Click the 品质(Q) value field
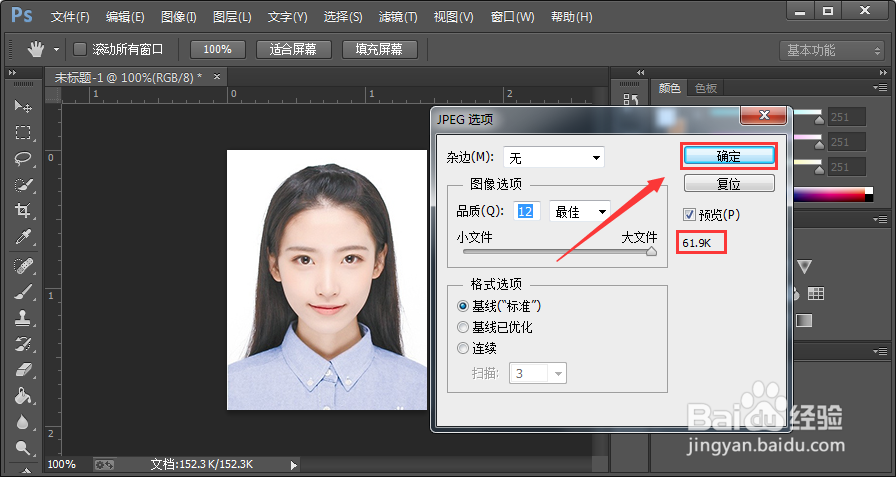Viewport: 896px width, 477px height. [526, 211]
